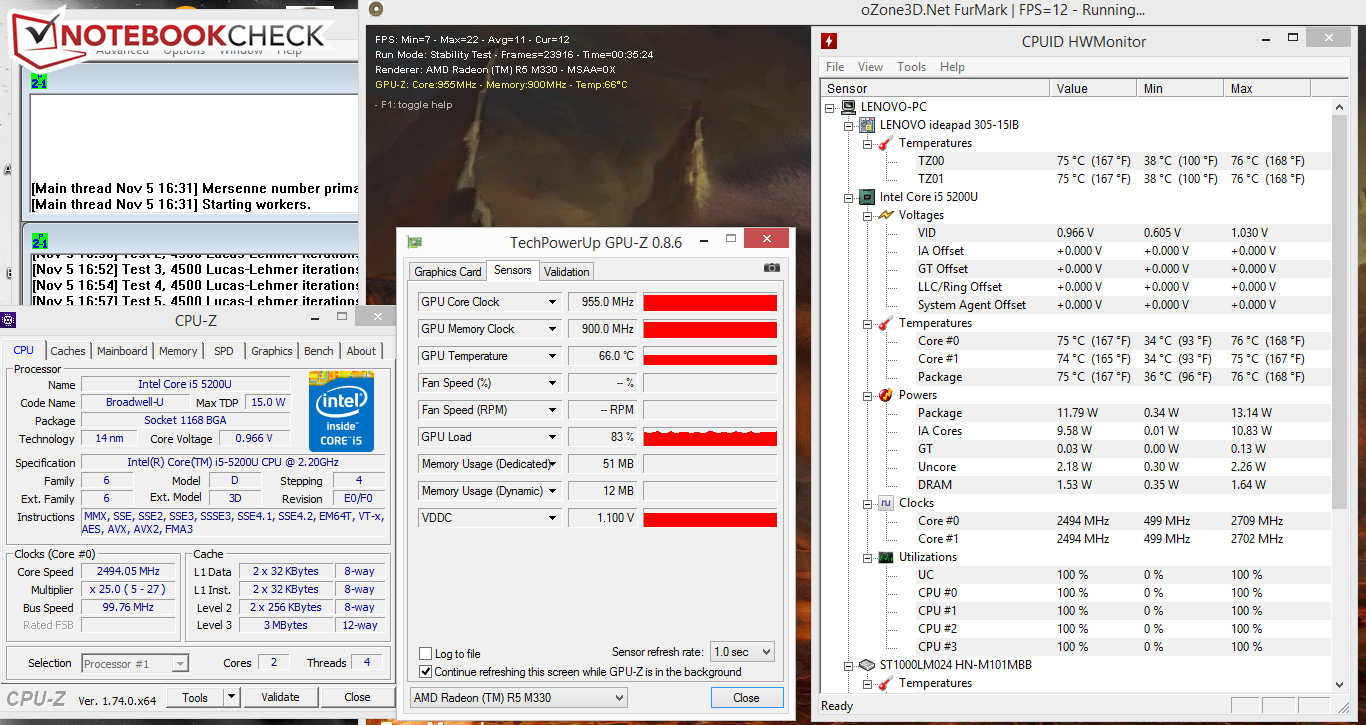Click the LENOVO ideapad 305-15IB motherboard icon
The width and height of the screenshot is (1366, 725).
pos(867,125)
